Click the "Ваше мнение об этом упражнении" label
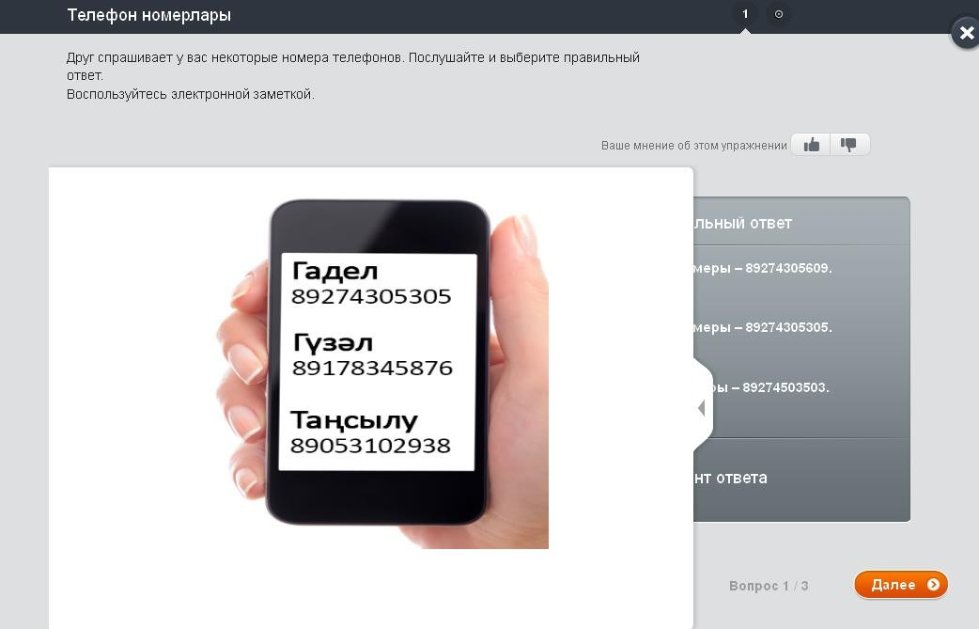The height and width of the screenshot is (629, 979). pos(694,146)
